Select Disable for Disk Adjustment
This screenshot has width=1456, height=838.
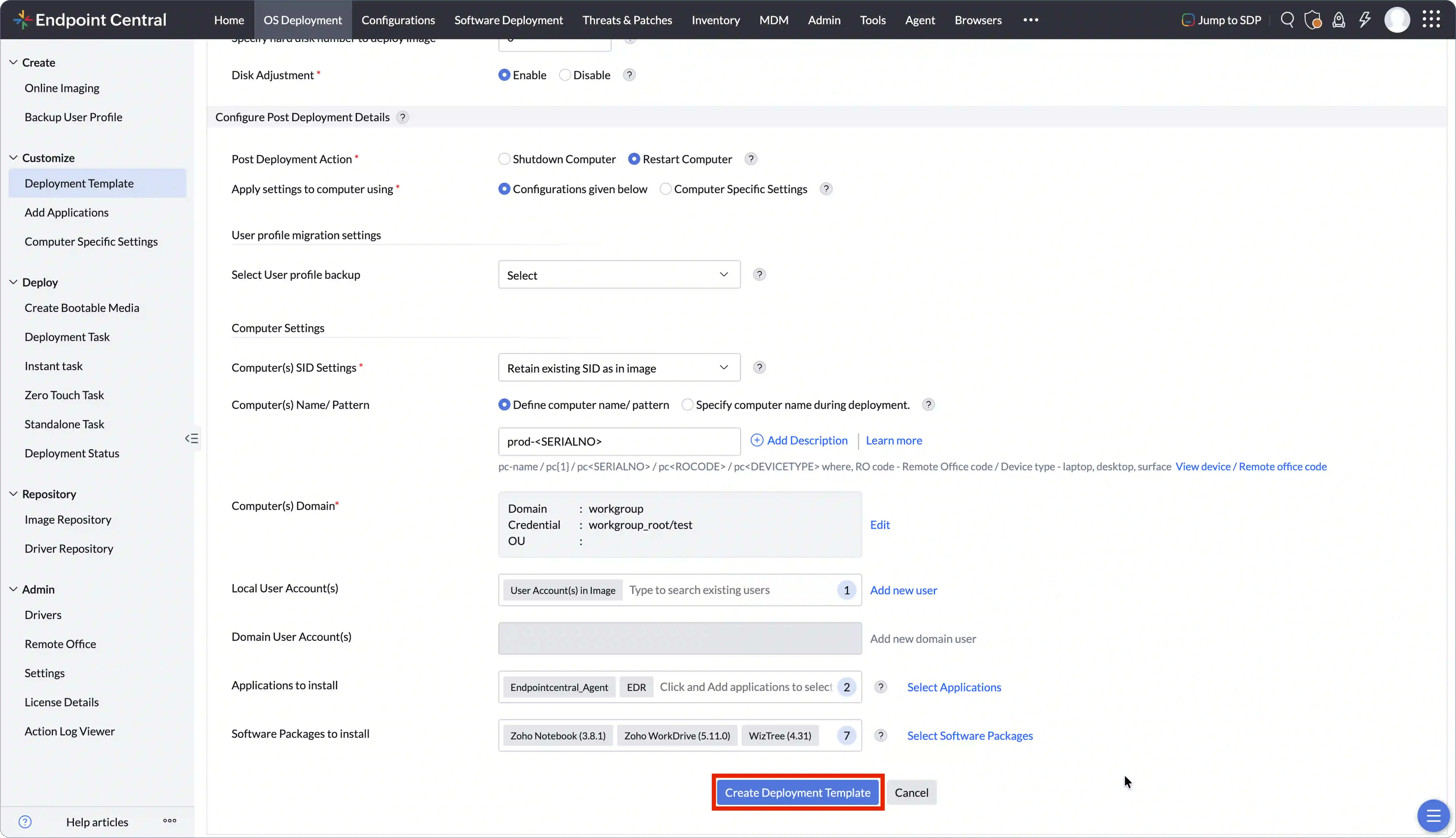565,75
